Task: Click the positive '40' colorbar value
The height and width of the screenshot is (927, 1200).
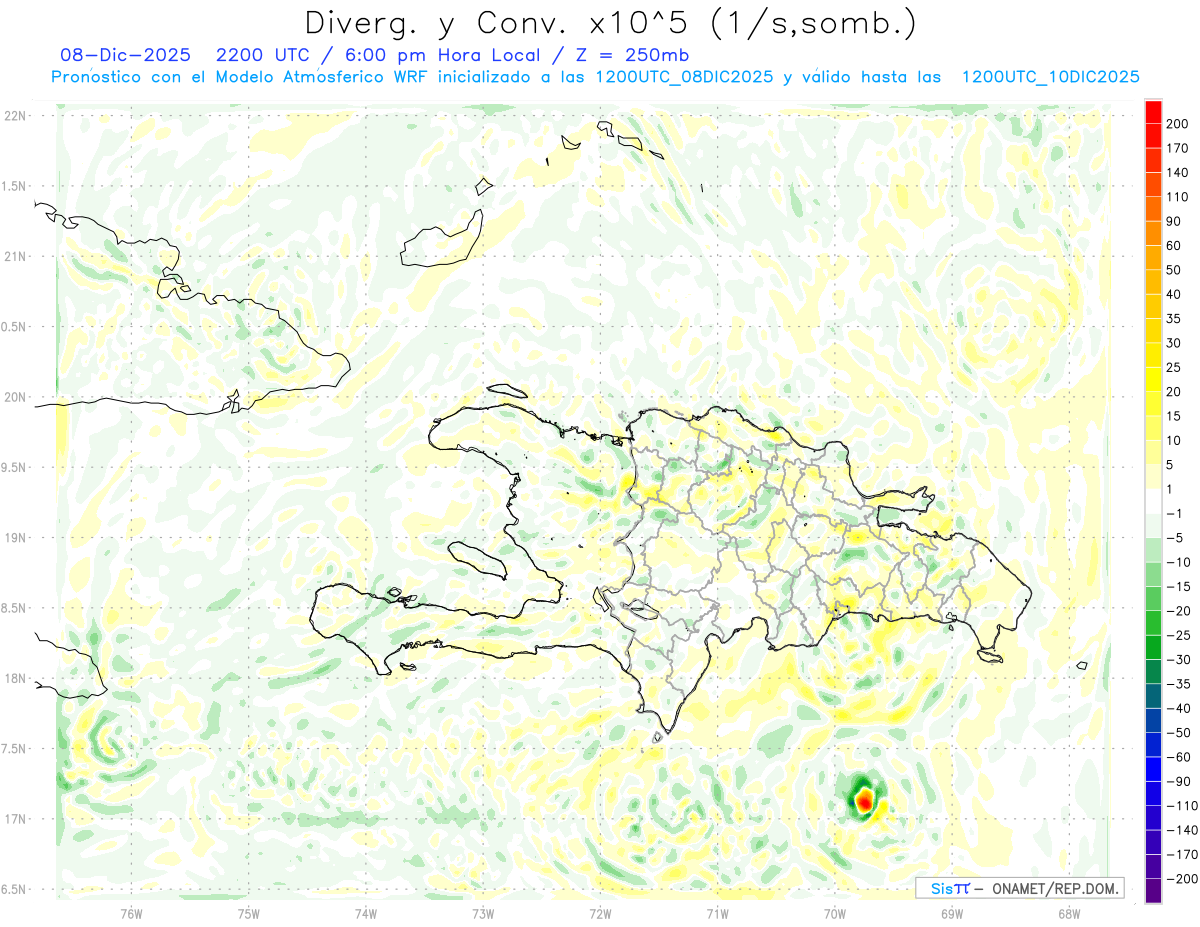Action: click(x=1174, y=294)
